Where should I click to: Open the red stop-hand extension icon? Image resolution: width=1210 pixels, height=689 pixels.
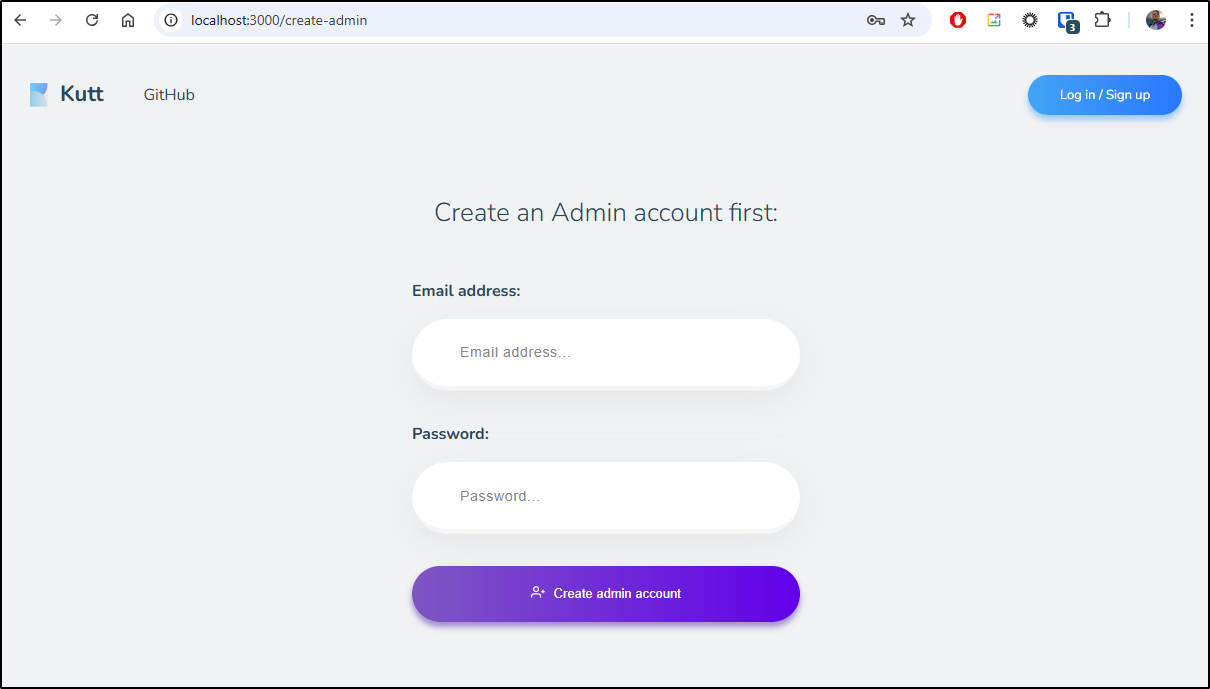coord(958,20)
